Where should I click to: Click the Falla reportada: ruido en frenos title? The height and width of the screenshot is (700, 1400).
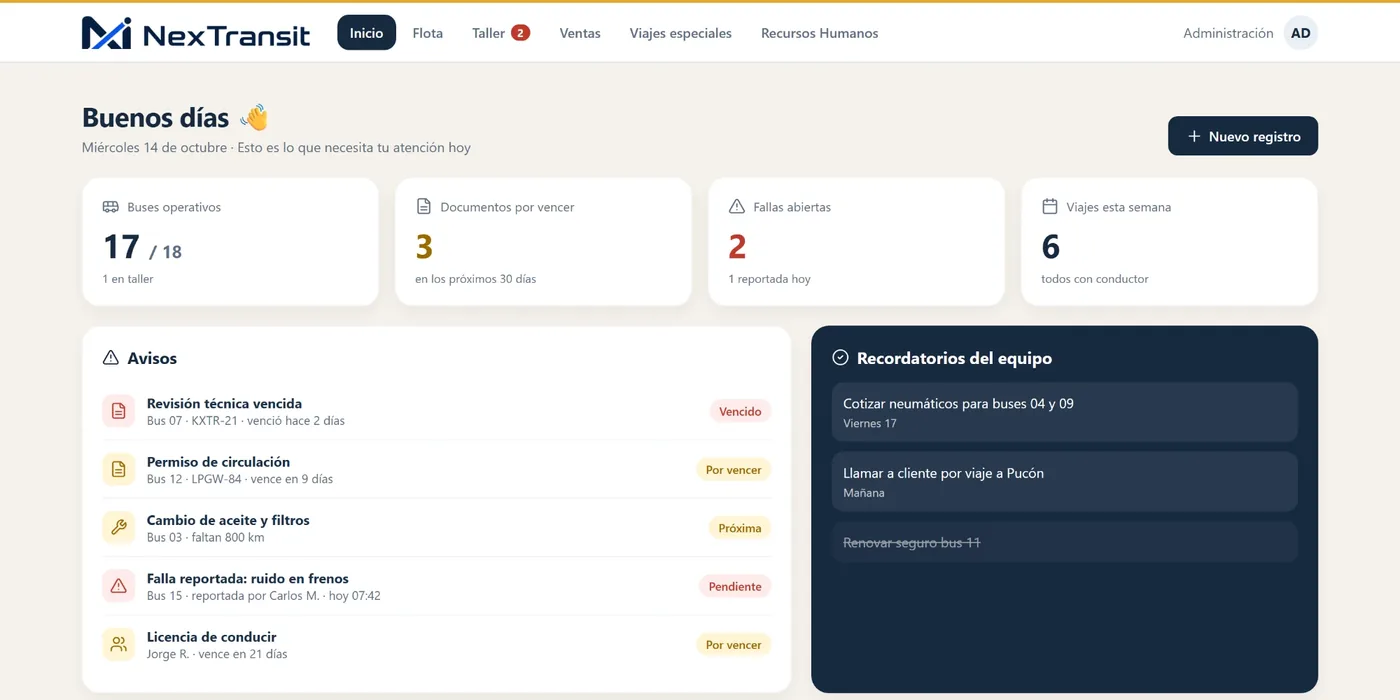(248, 579)
